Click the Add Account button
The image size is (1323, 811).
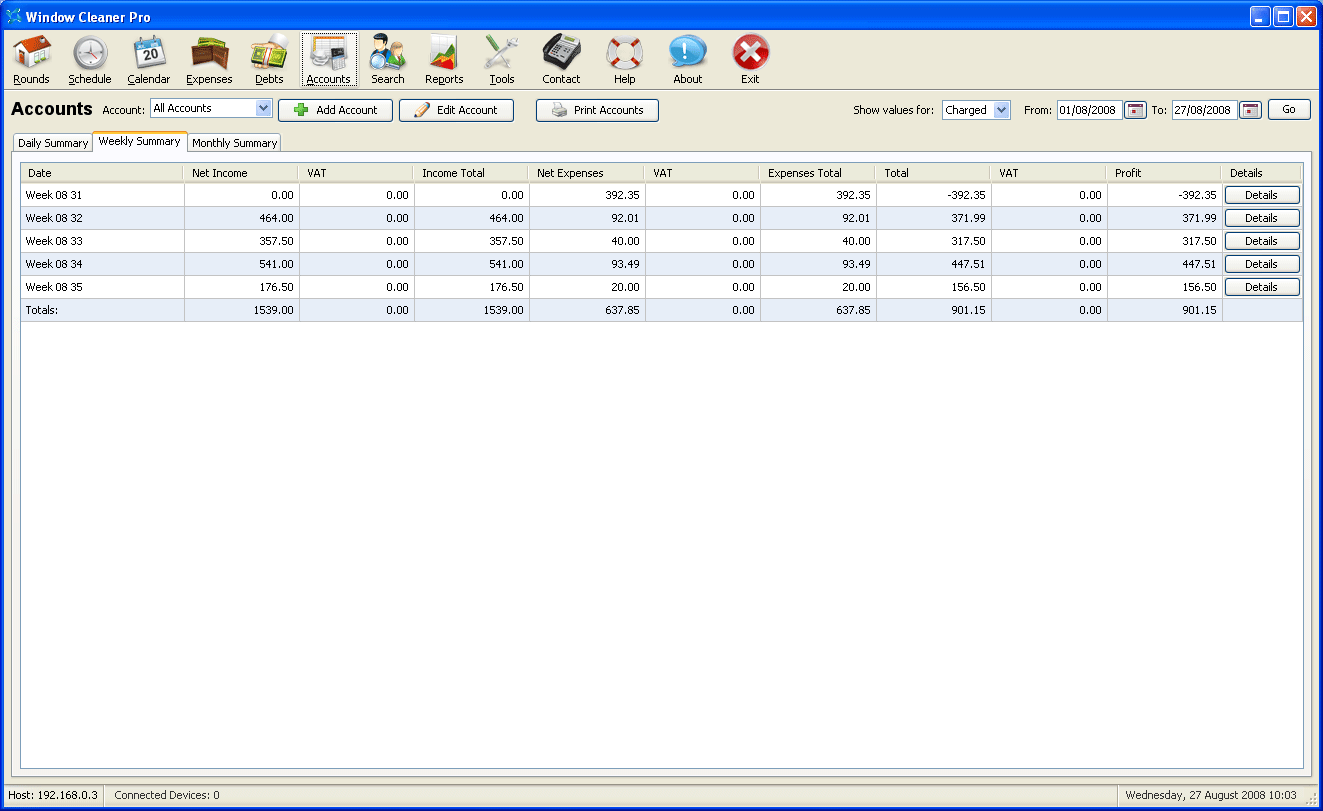(x=335, y=110)
